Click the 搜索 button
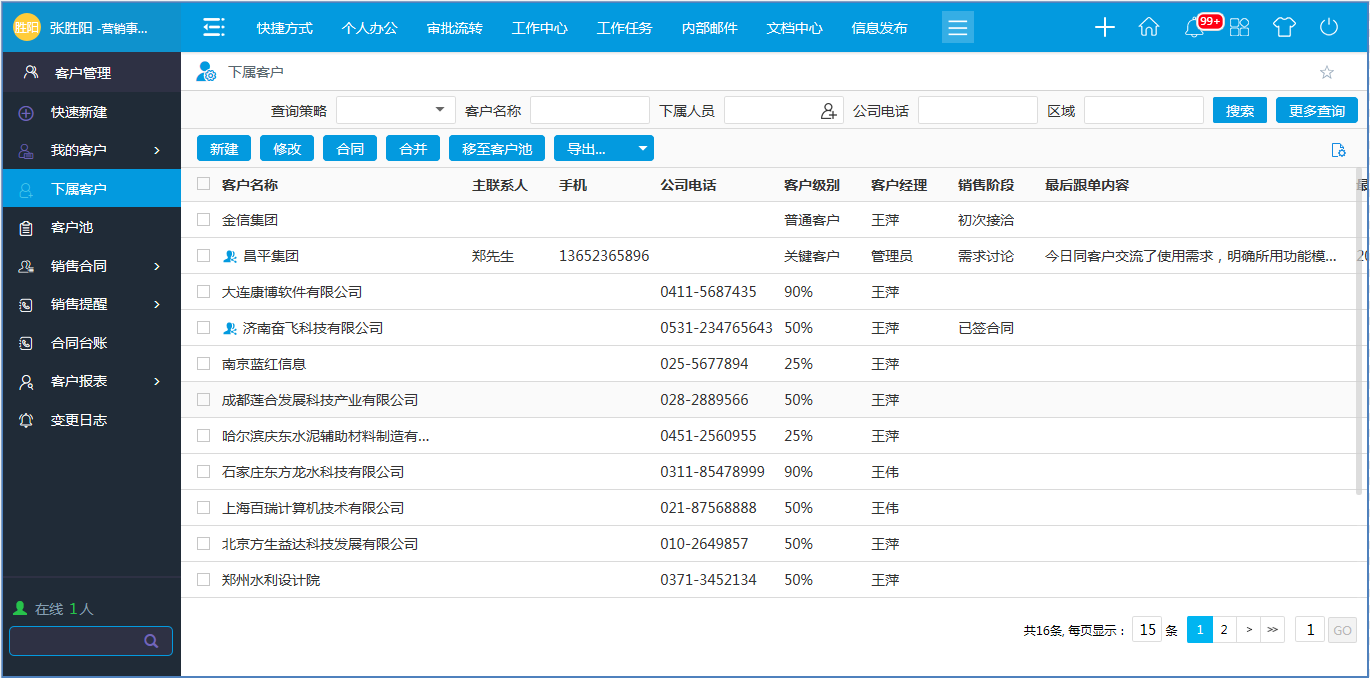The width and height of the screenshot is (1370, 678). [1239, 111]
